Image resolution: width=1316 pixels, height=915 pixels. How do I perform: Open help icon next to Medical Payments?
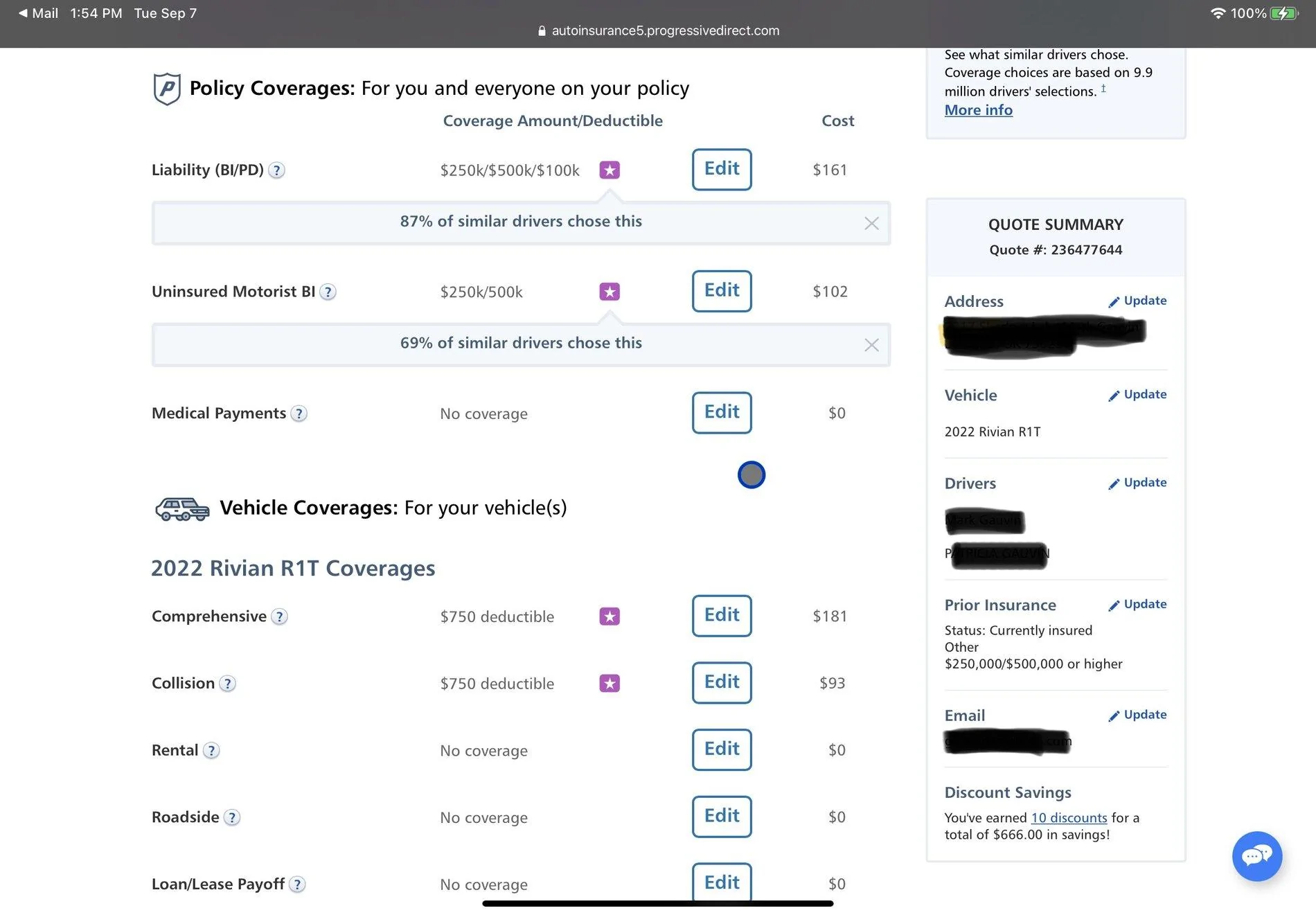click(x=299, y=414)
